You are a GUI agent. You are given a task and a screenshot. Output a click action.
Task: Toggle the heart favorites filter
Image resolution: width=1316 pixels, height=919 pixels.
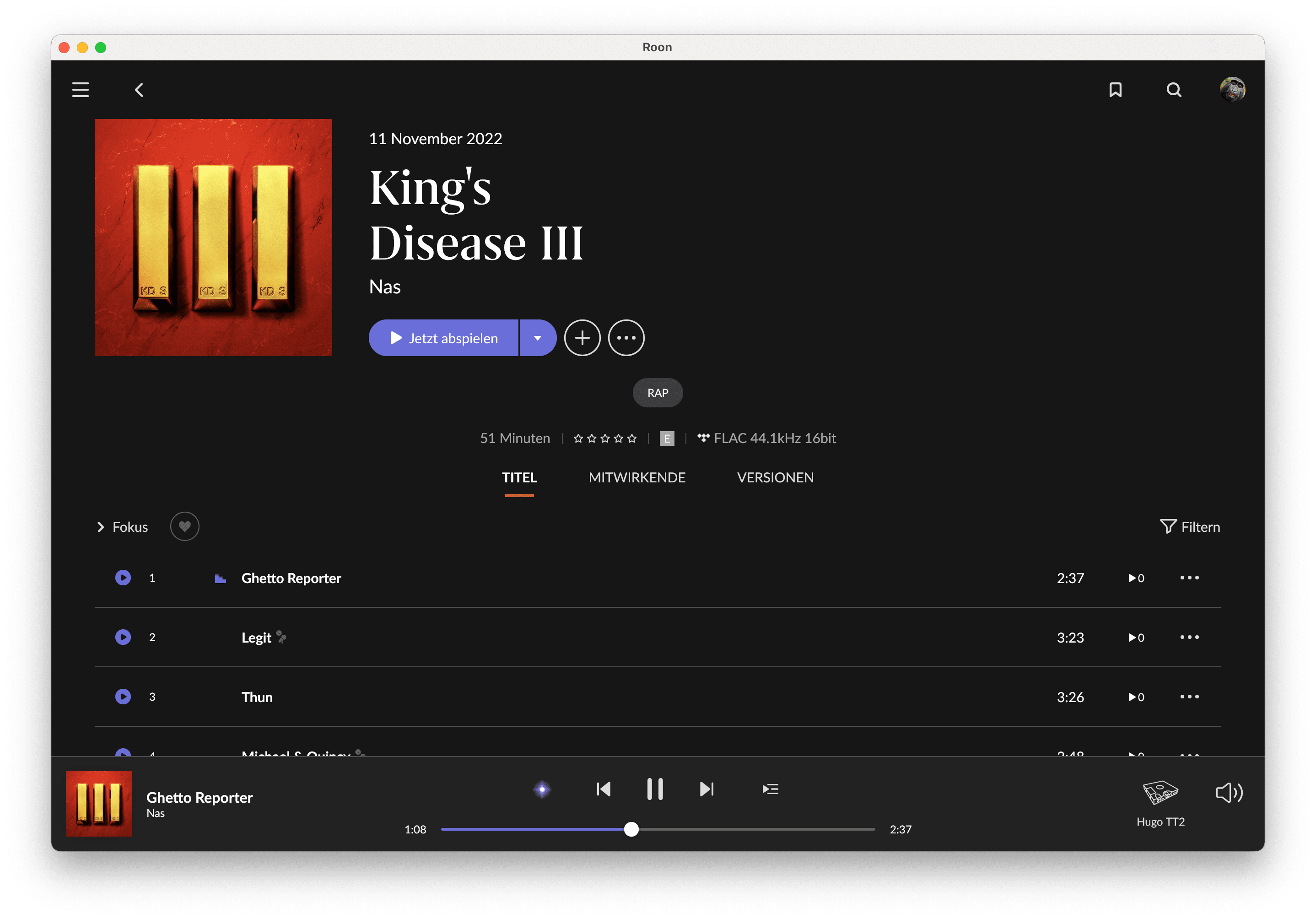(x=184, y=526)
